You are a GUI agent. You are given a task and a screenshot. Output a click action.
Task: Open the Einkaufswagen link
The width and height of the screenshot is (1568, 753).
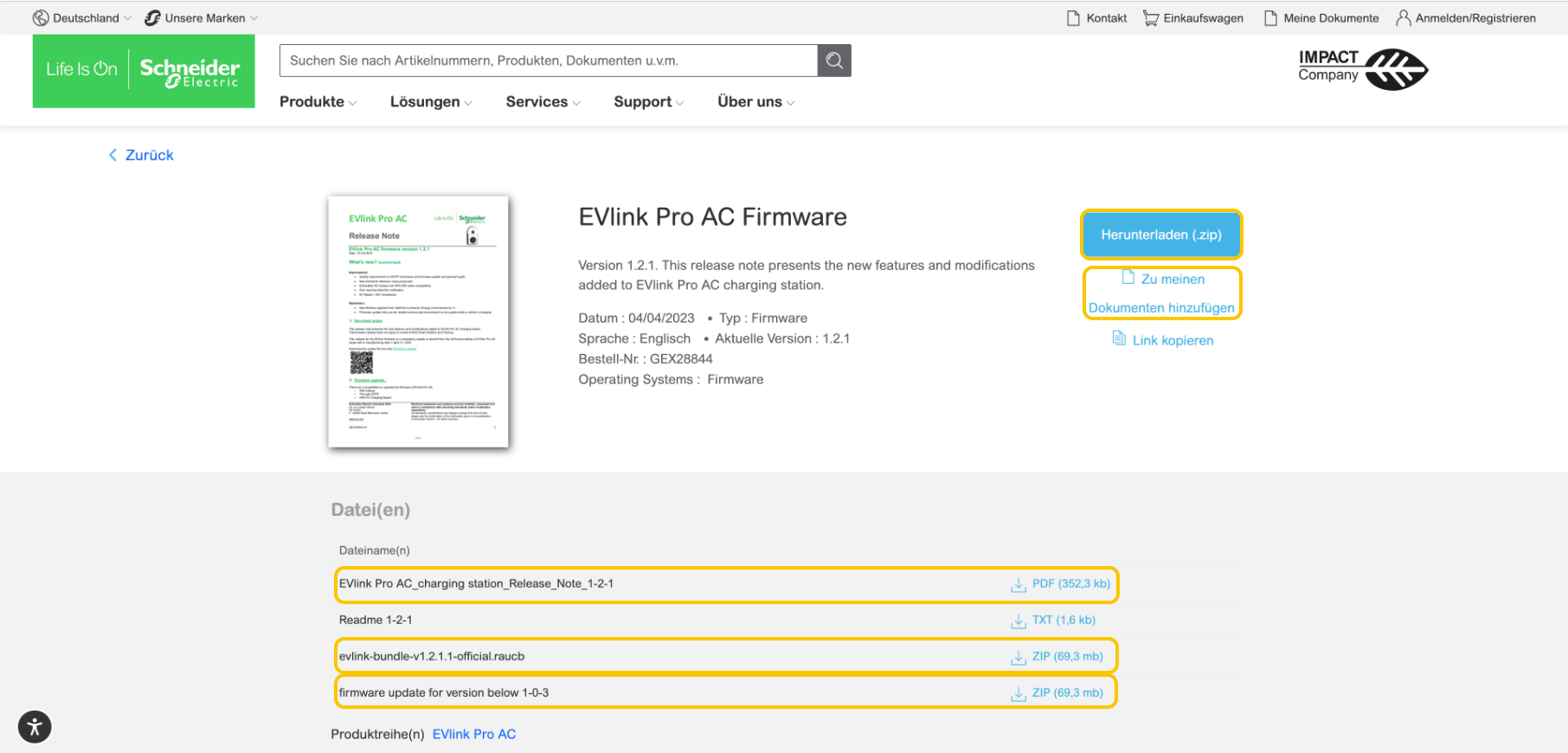[x=1203, y=18]
